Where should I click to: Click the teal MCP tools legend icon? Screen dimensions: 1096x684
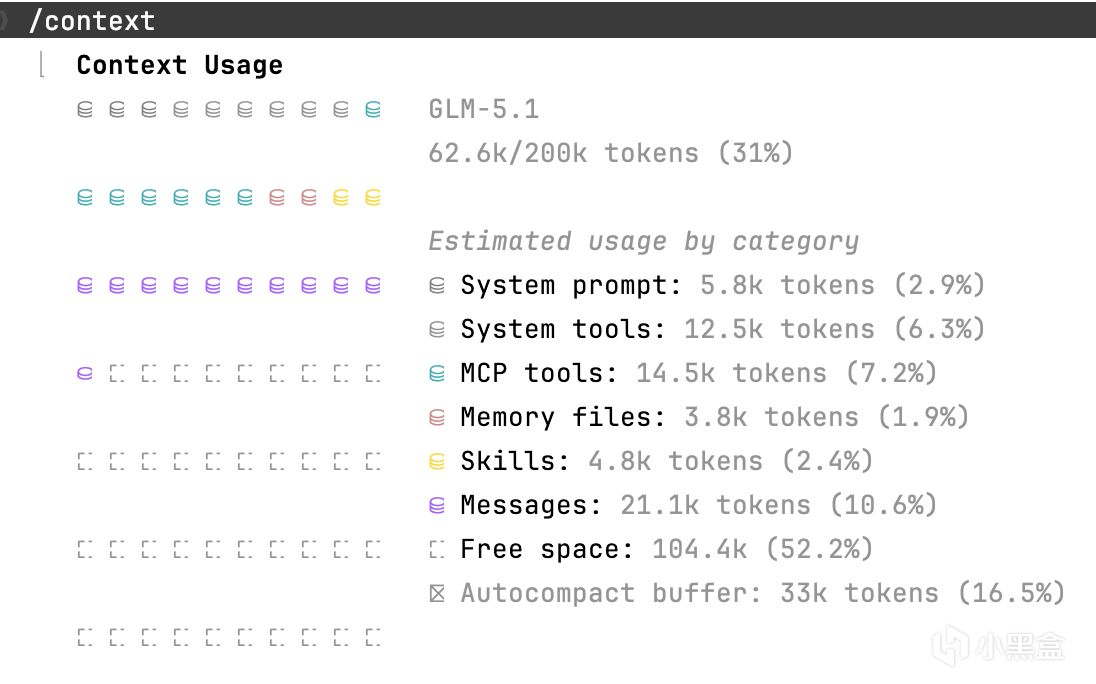coord(436,374)
